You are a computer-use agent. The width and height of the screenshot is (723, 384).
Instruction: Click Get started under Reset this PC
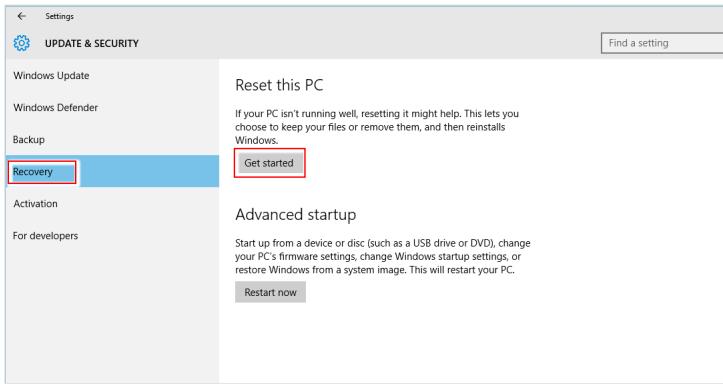click(269, 163)
